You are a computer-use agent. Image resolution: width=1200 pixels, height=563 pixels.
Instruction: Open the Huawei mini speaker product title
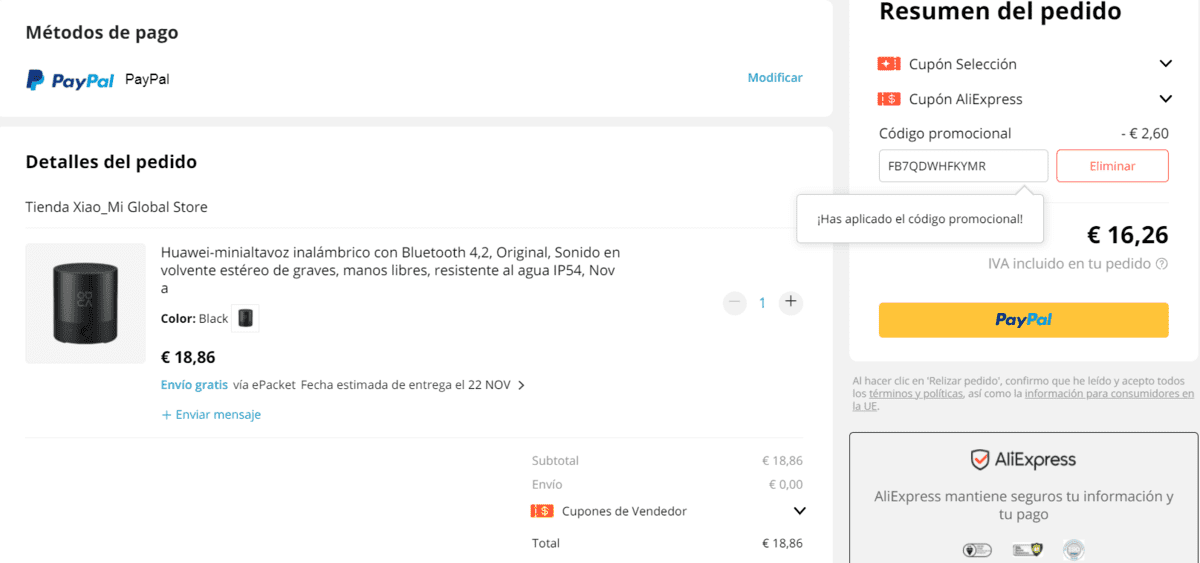click(x=391, y=270)
